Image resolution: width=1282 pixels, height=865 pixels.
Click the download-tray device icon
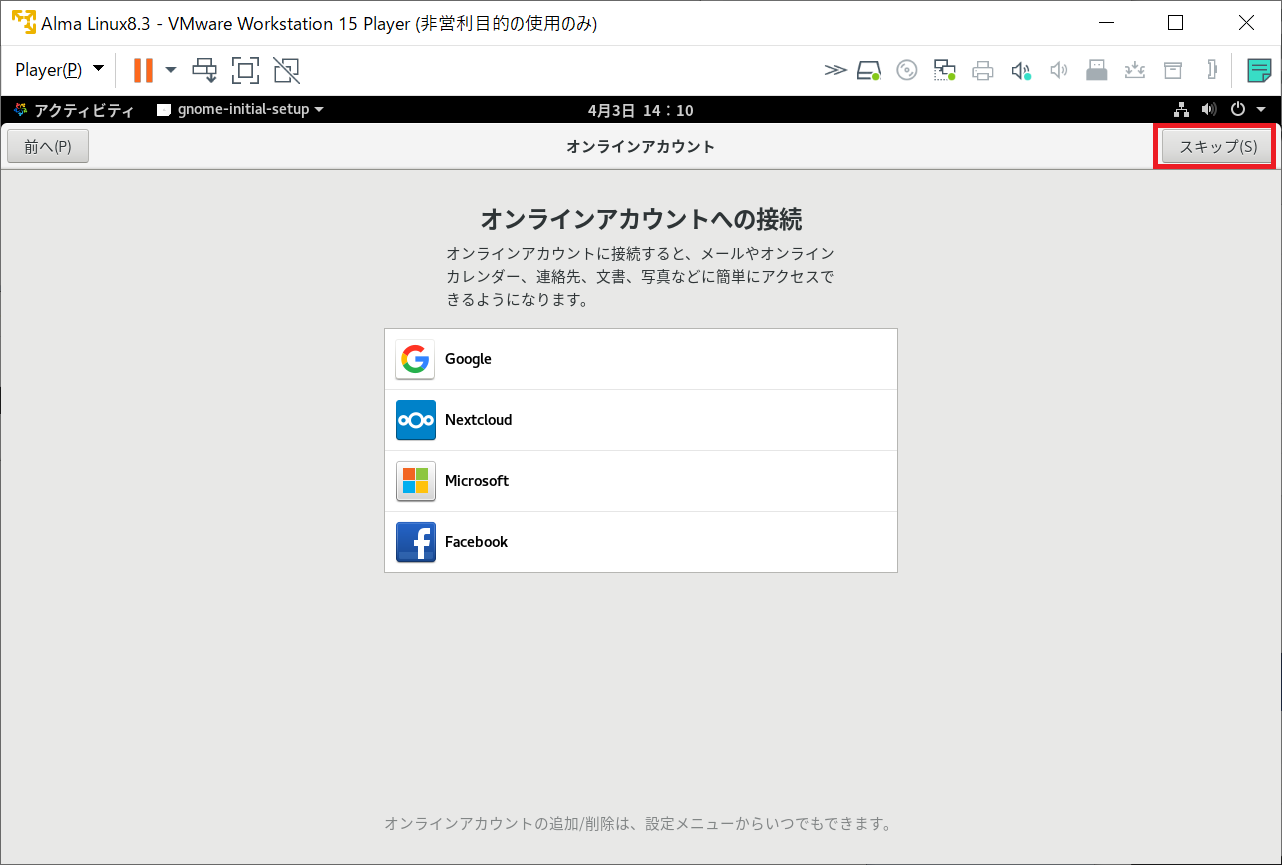click(1135, 70)
